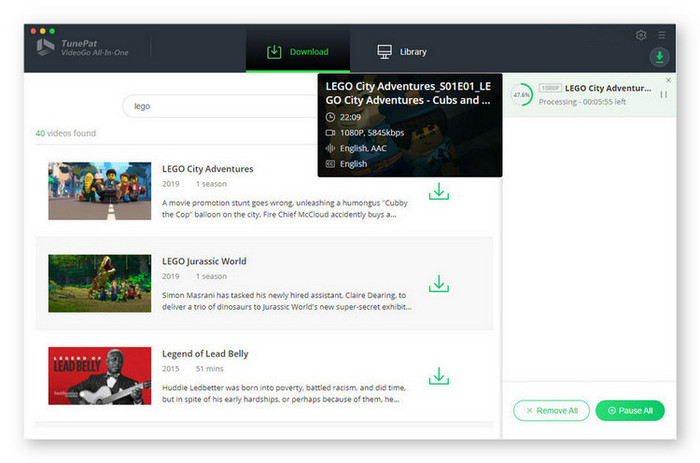Open the hamburger menu icon
The width and height of the screenshot is (700, 463).
(662, 35)
